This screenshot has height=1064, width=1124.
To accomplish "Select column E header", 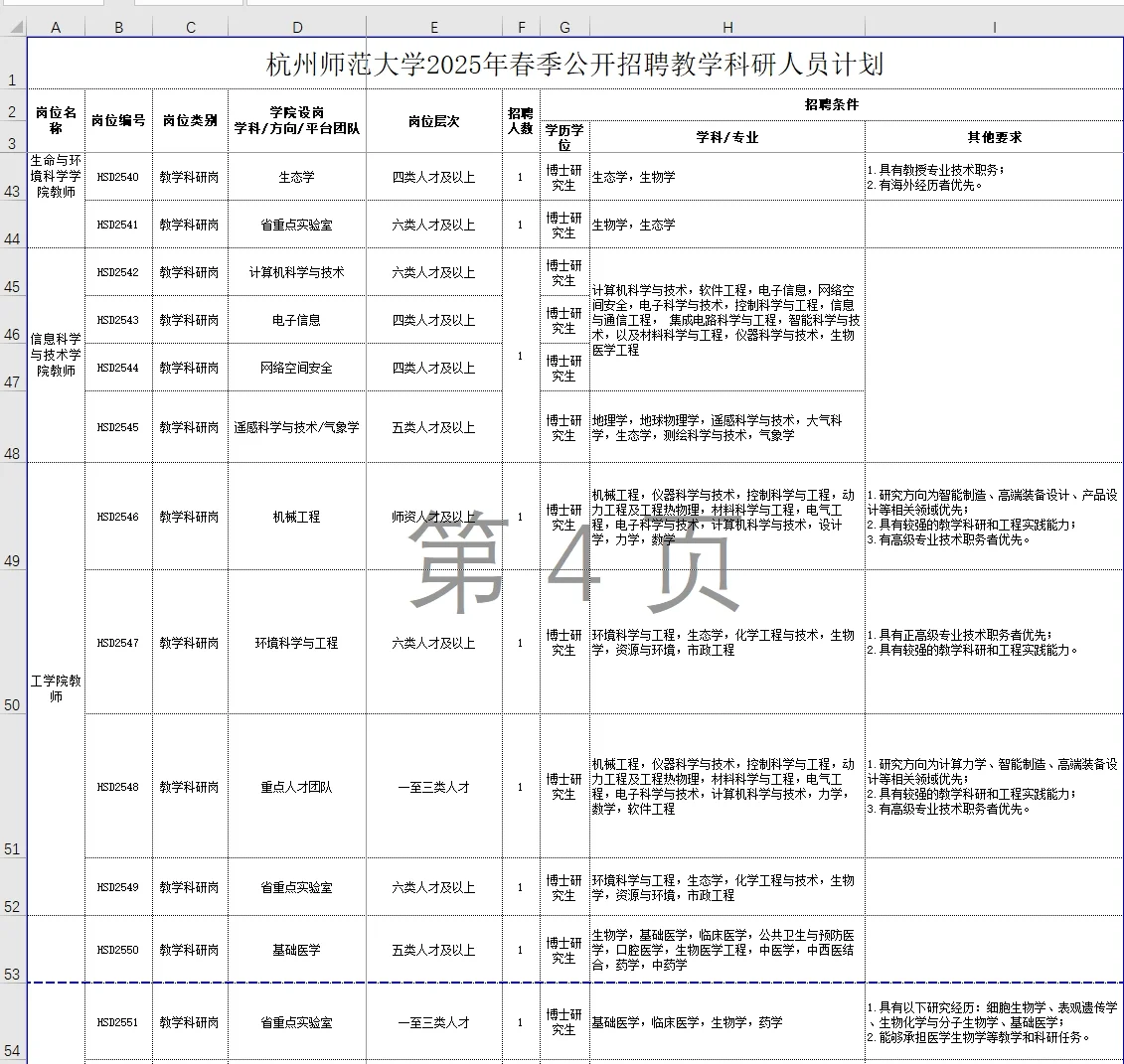I will click(x=434, y=27).
